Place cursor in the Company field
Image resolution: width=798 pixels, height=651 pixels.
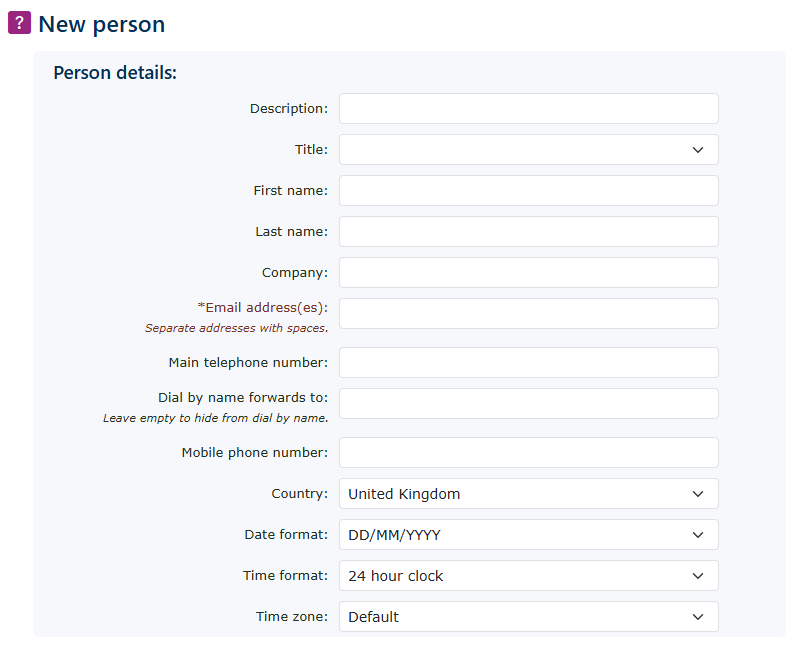coord(528,273)
